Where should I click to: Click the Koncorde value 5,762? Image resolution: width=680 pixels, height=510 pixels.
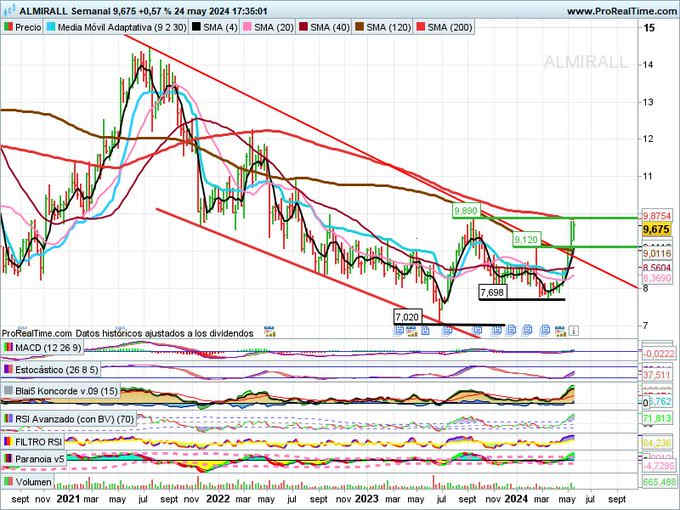tap(660, 402)
